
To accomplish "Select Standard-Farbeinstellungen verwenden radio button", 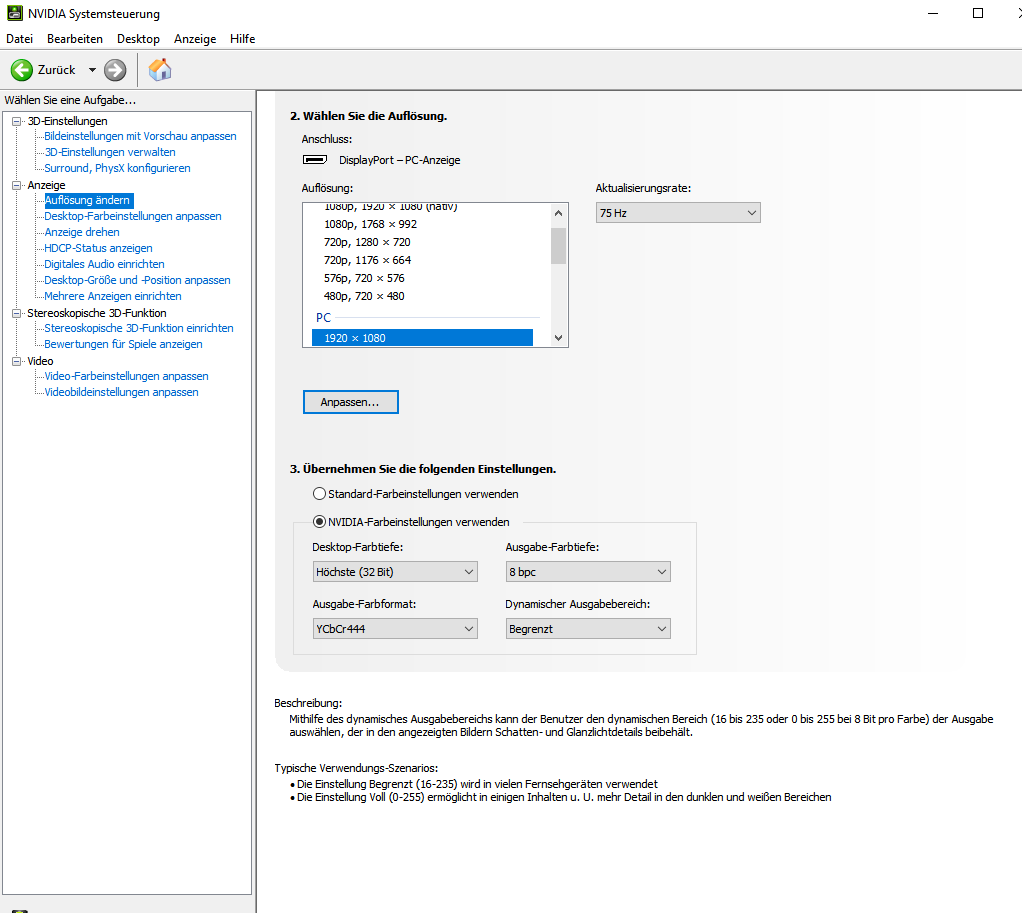I will point(319,494).
